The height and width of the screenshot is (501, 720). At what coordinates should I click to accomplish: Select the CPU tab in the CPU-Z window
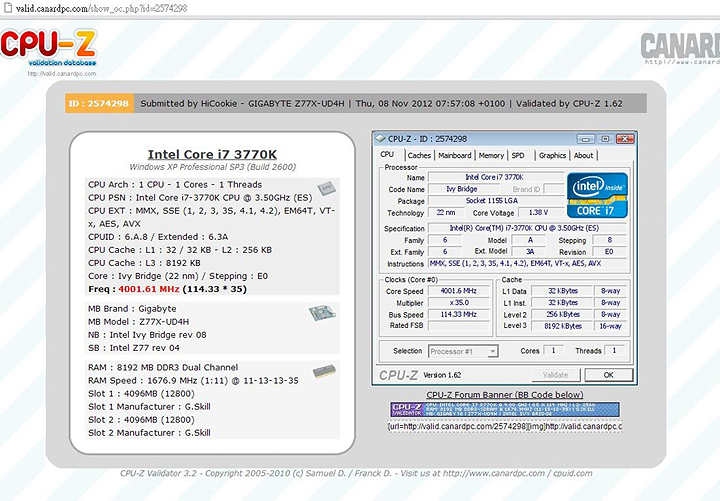pos(387,155)
